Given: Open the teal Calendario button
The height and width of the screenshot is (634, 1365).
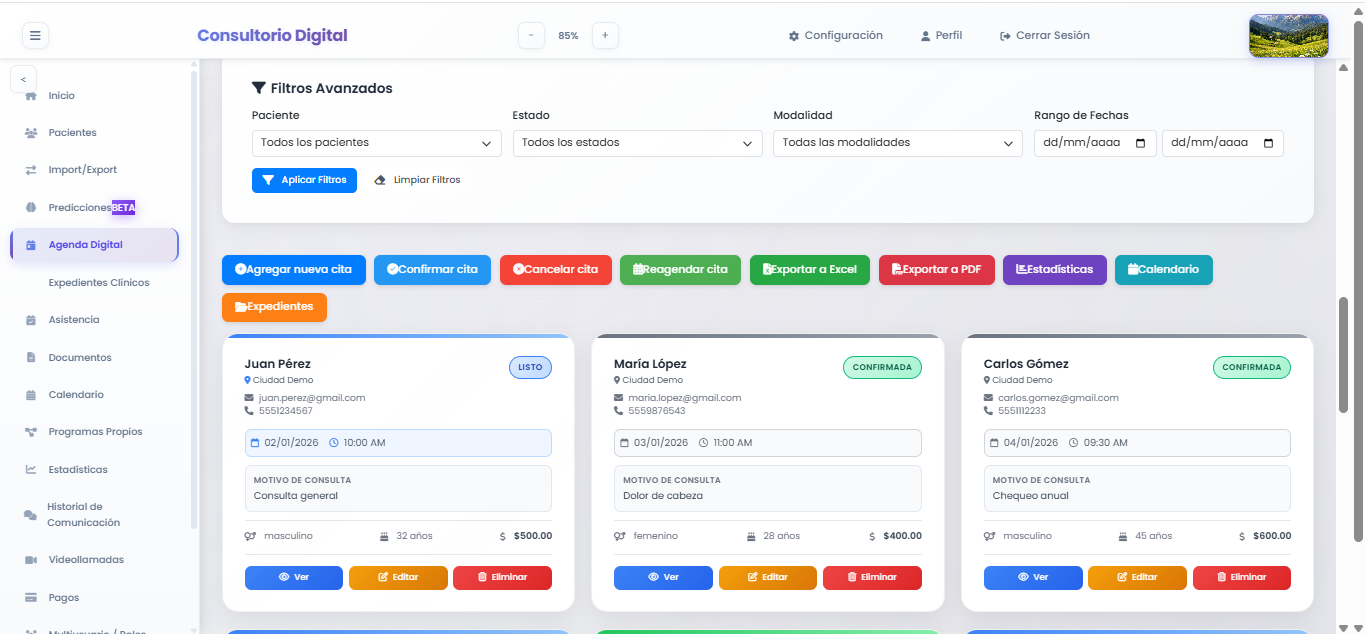Looking at the screenshot, I should 1164,270.
